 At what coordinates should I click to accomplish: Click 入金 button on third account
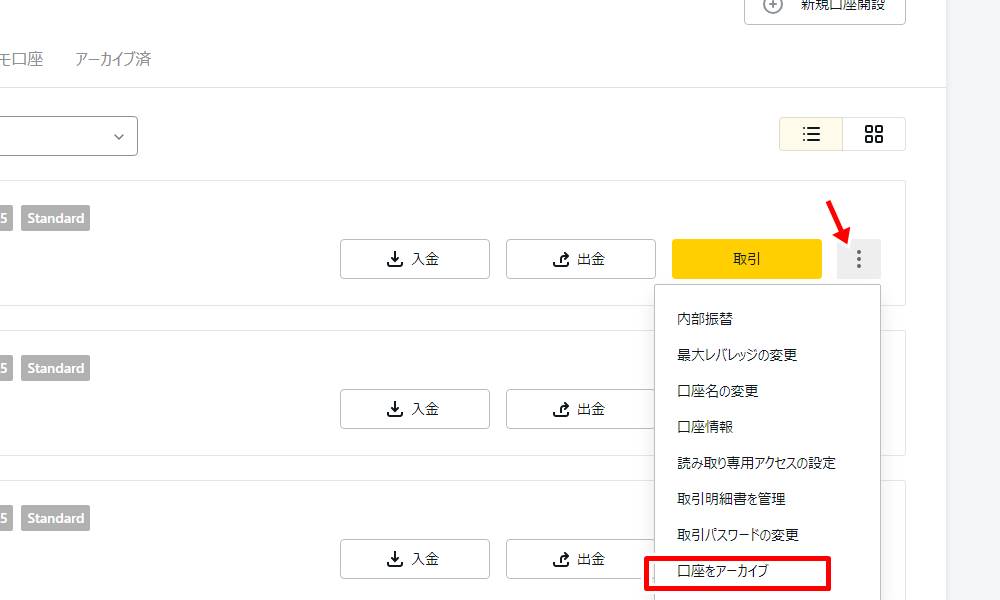(x=414, y=559)
